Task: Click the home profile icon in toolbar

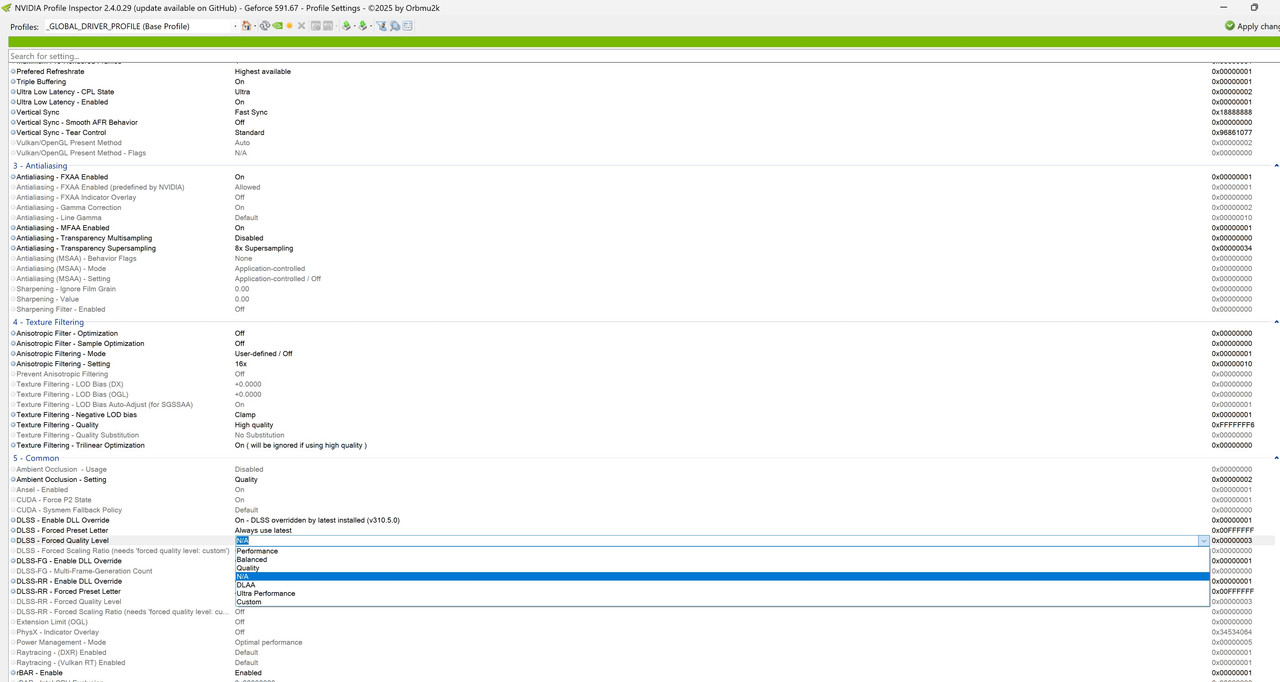Action: [246, 26]
